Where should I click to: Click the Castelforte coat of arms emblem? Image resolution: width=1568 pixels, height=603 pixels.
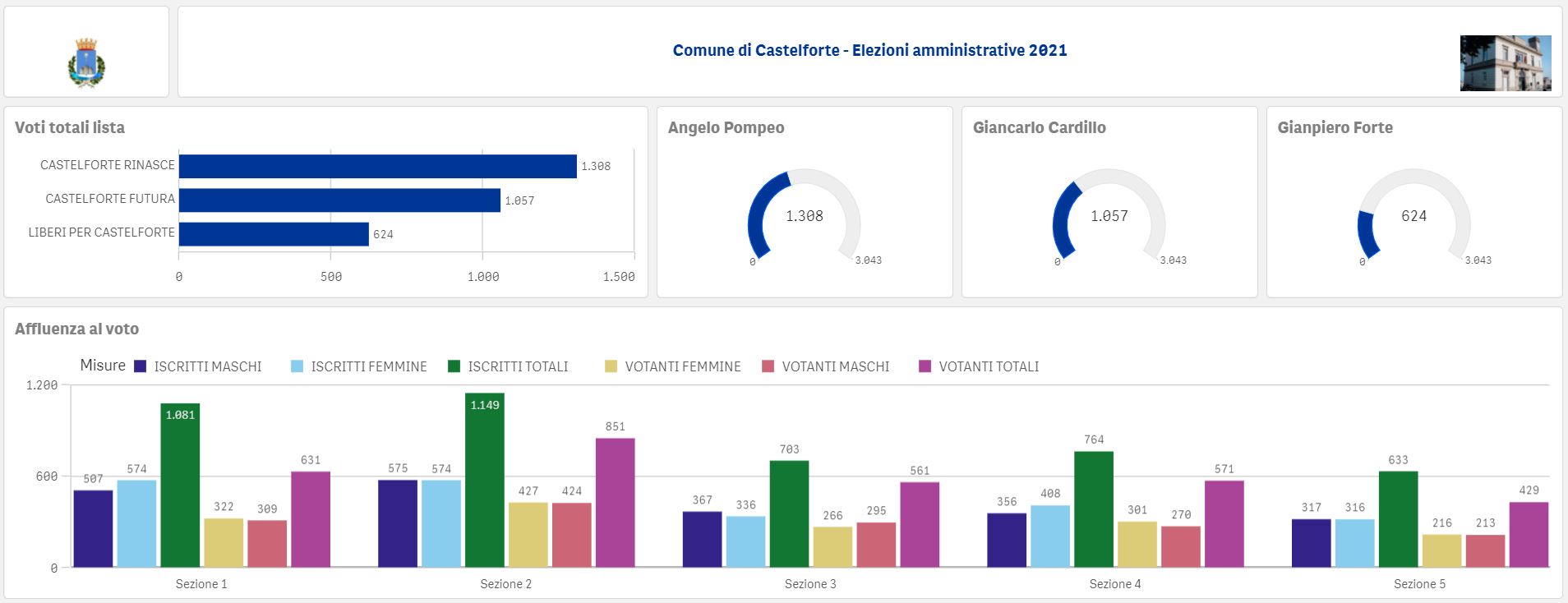click(86, 62)
